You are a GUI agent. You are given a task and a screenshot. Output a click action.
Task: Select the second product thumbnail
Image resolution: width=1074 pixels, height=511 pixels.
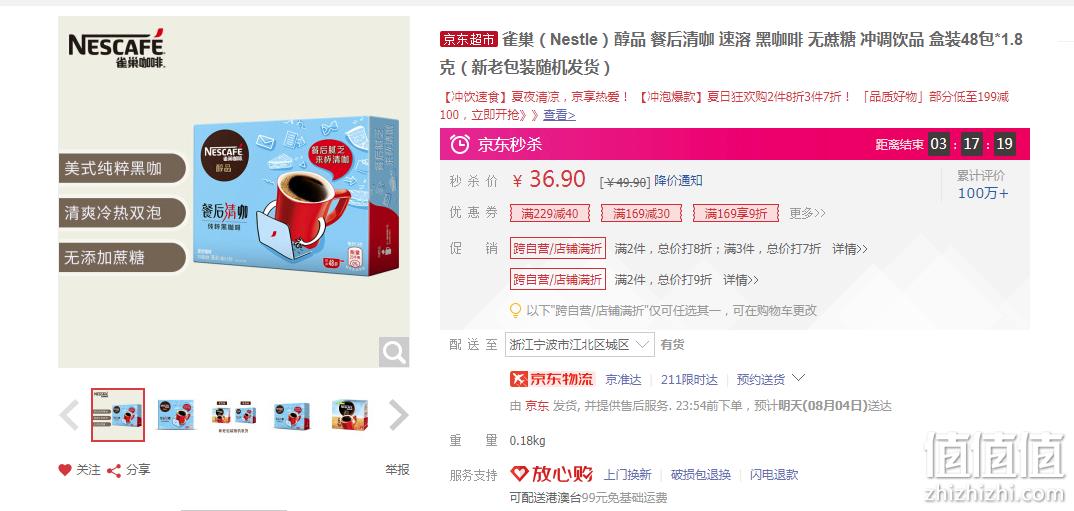point(175,414)
